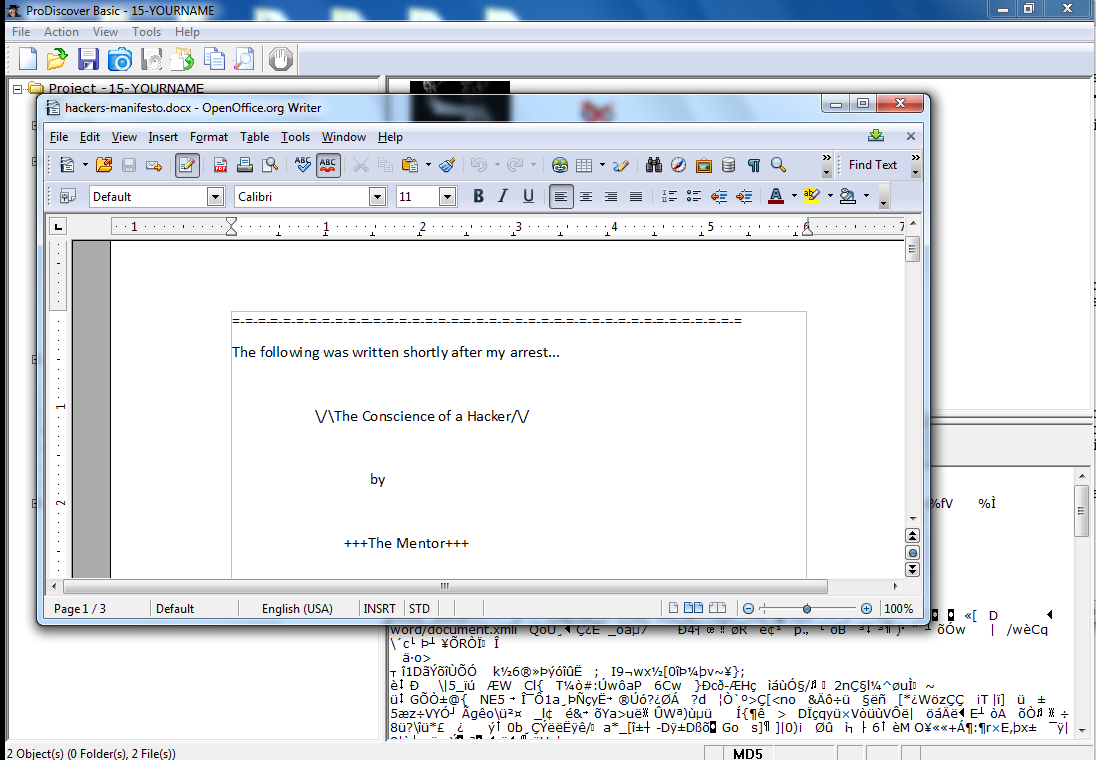1096x760 pixels.
Task: Toggle Centered alignment in Writer
Action: [586, 196]
